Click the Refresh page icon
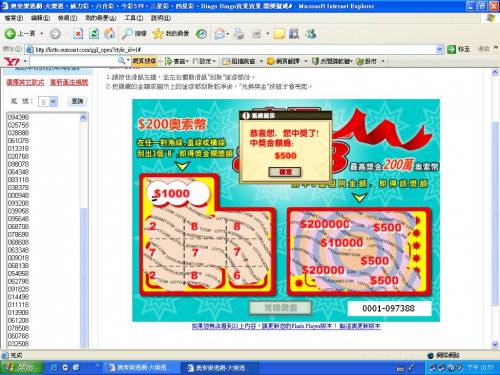Image resolution: width=500 pixels, height=375 pixels. tap(94, 33)
